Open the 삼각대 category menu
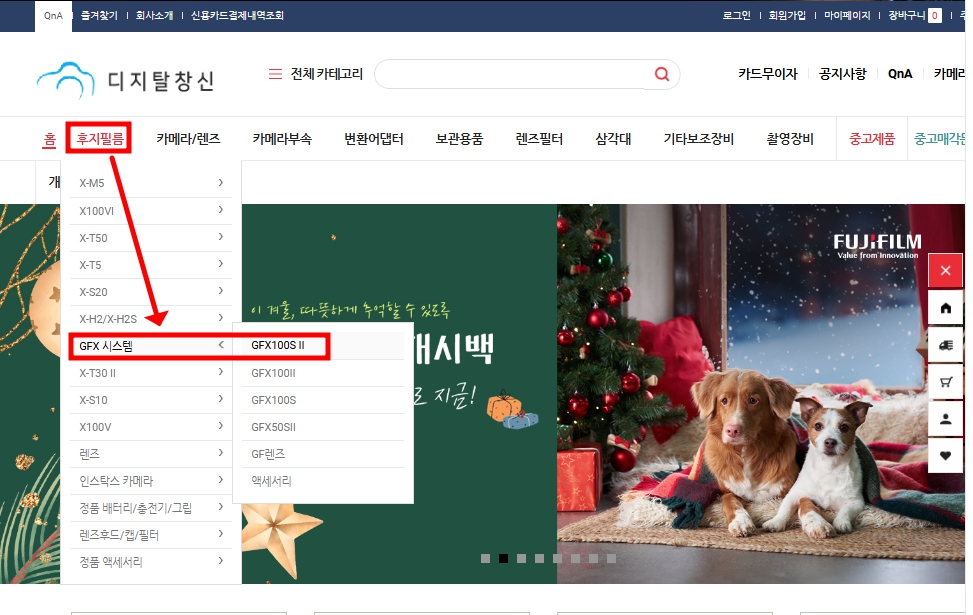 tap(613, 139)
